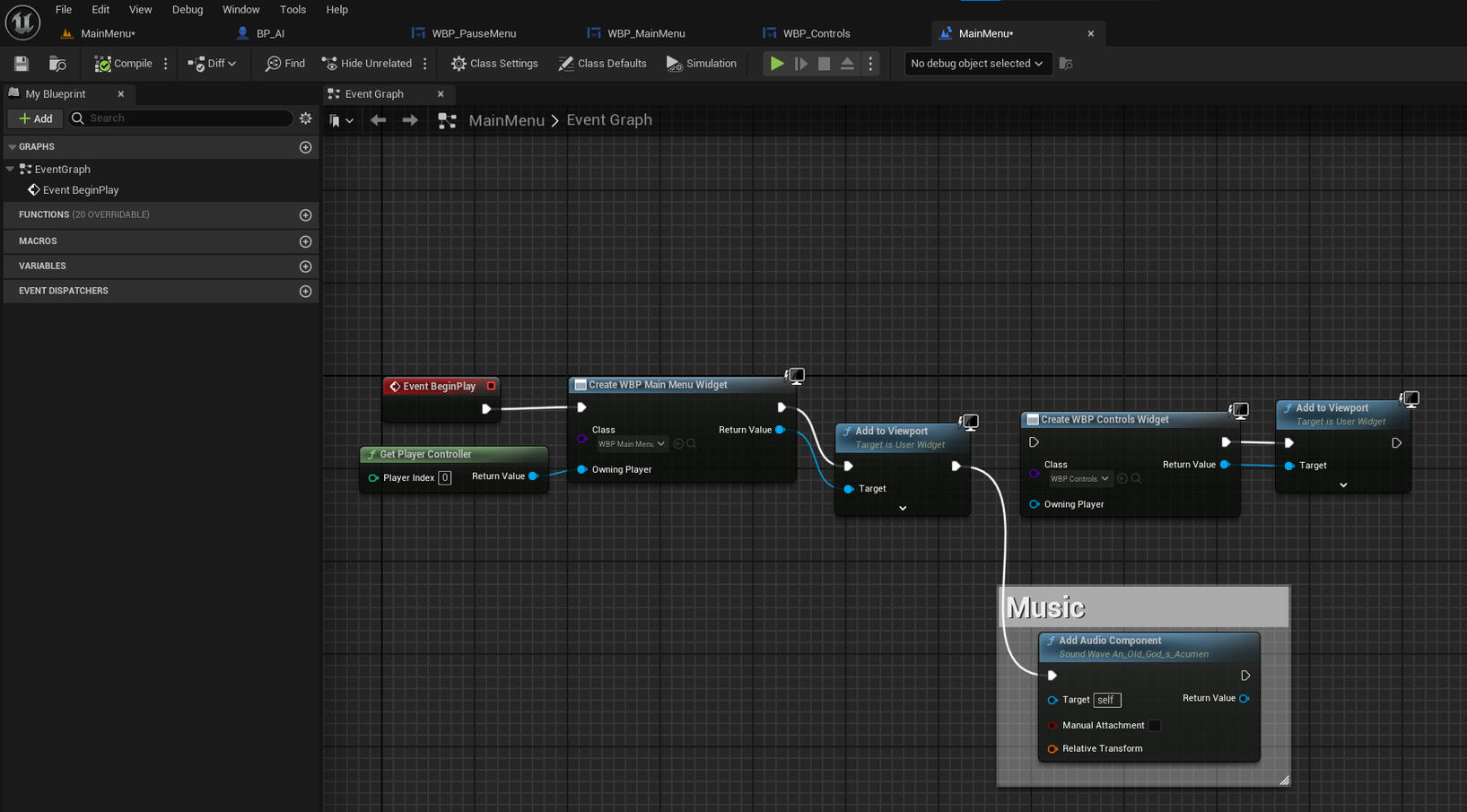Open Class Defaults

[602, 64]
